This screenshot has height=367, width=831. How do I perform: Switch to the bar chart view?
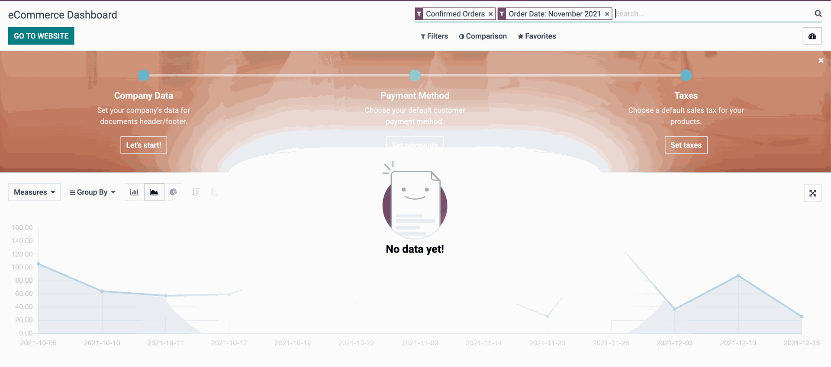pos(134,192)
